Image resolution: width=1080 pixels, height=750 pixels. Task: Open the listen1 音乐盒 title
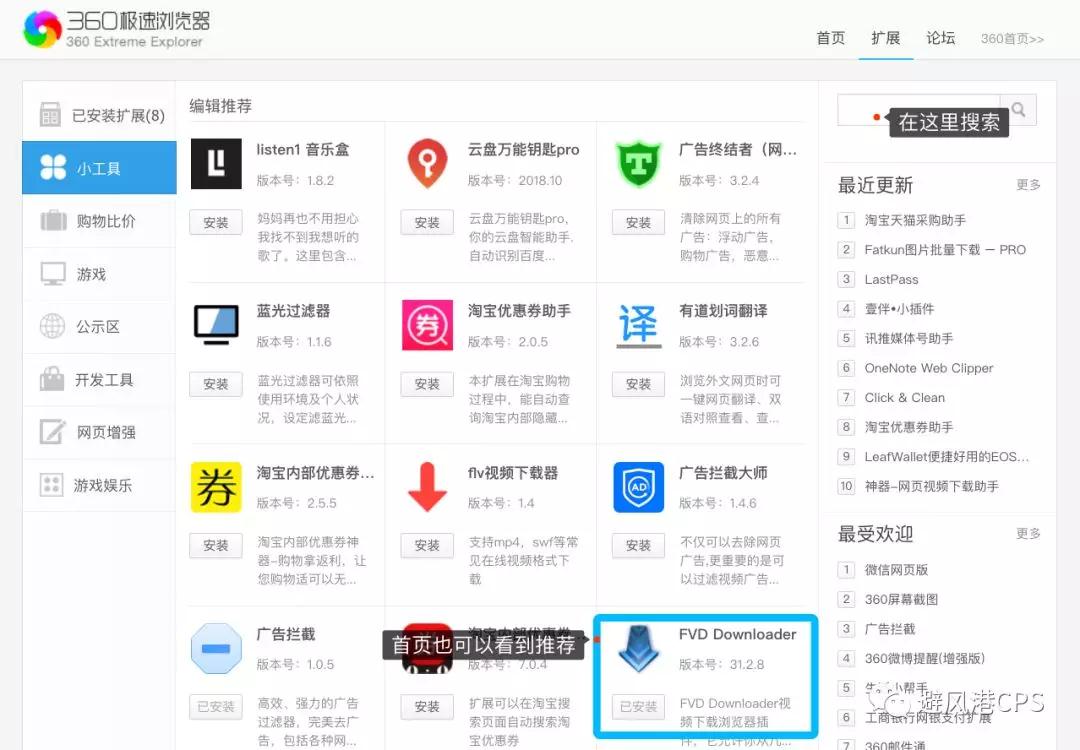[302, 149]
